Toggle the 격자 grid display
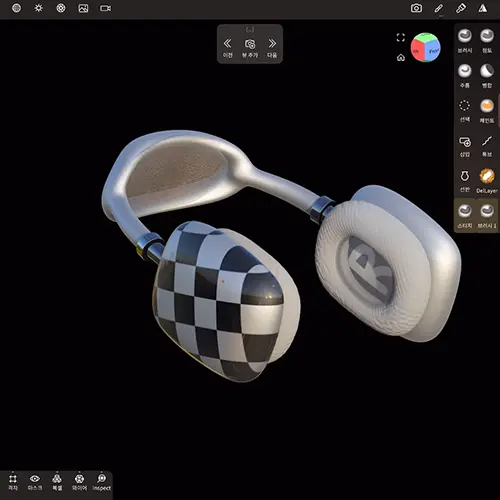 (x=13, y=482)
